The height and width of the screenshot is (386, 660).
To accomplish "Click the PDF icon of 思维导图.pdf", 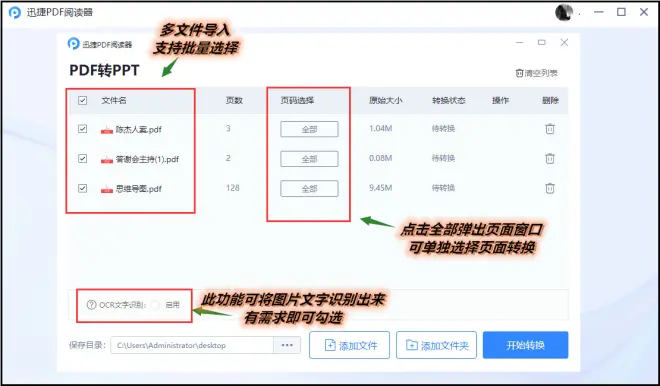I will [x=106, y=189].
